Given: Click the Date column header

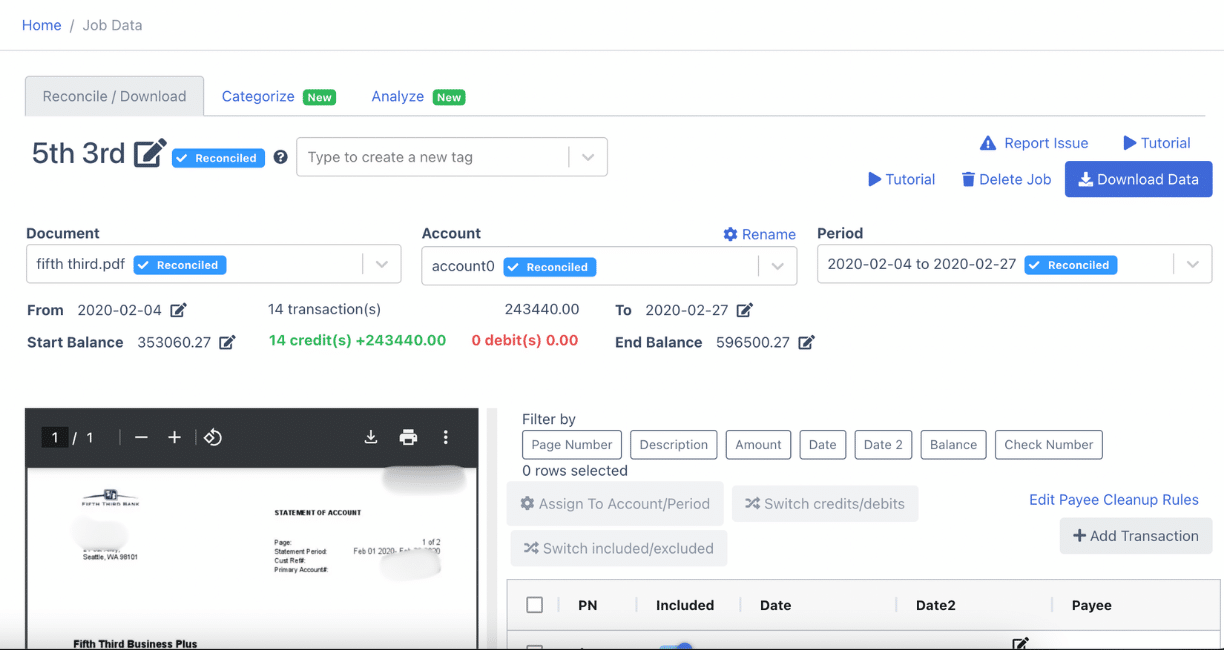Looking at the screenshot, I should pos(775,605).
